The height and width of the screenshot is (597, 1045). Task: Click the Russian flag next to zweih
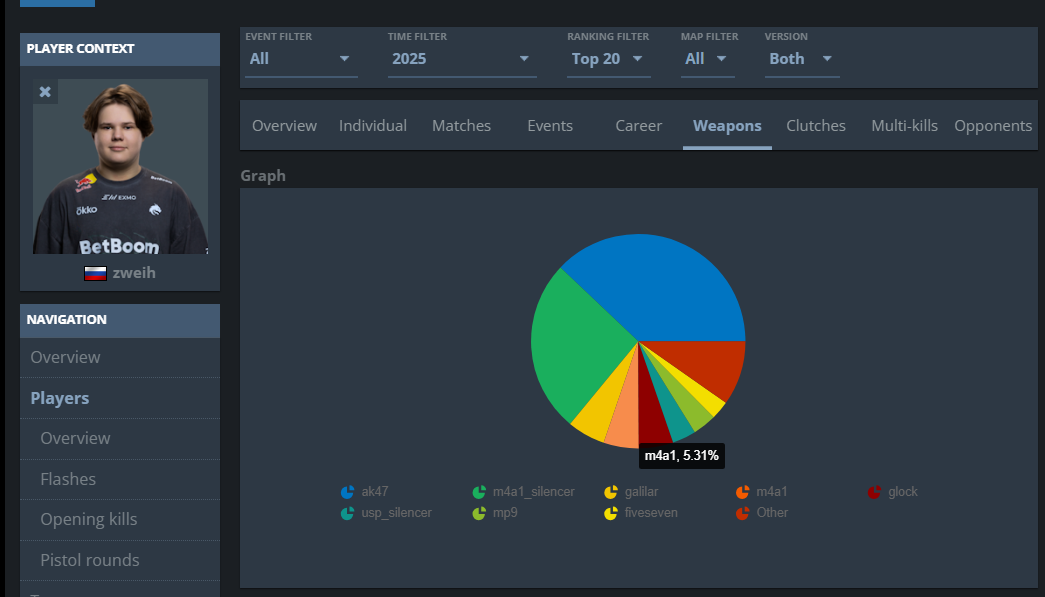point(95,273)
